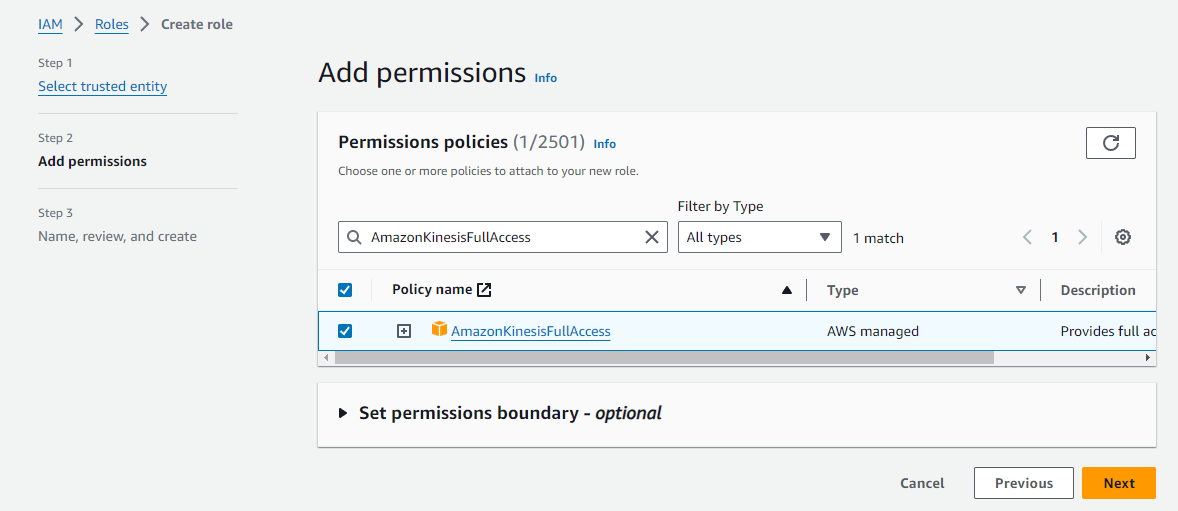The height and width of the screenshot is (511, 1178).
Task: Click the Policy name external link icon
Action: point(484,290)
